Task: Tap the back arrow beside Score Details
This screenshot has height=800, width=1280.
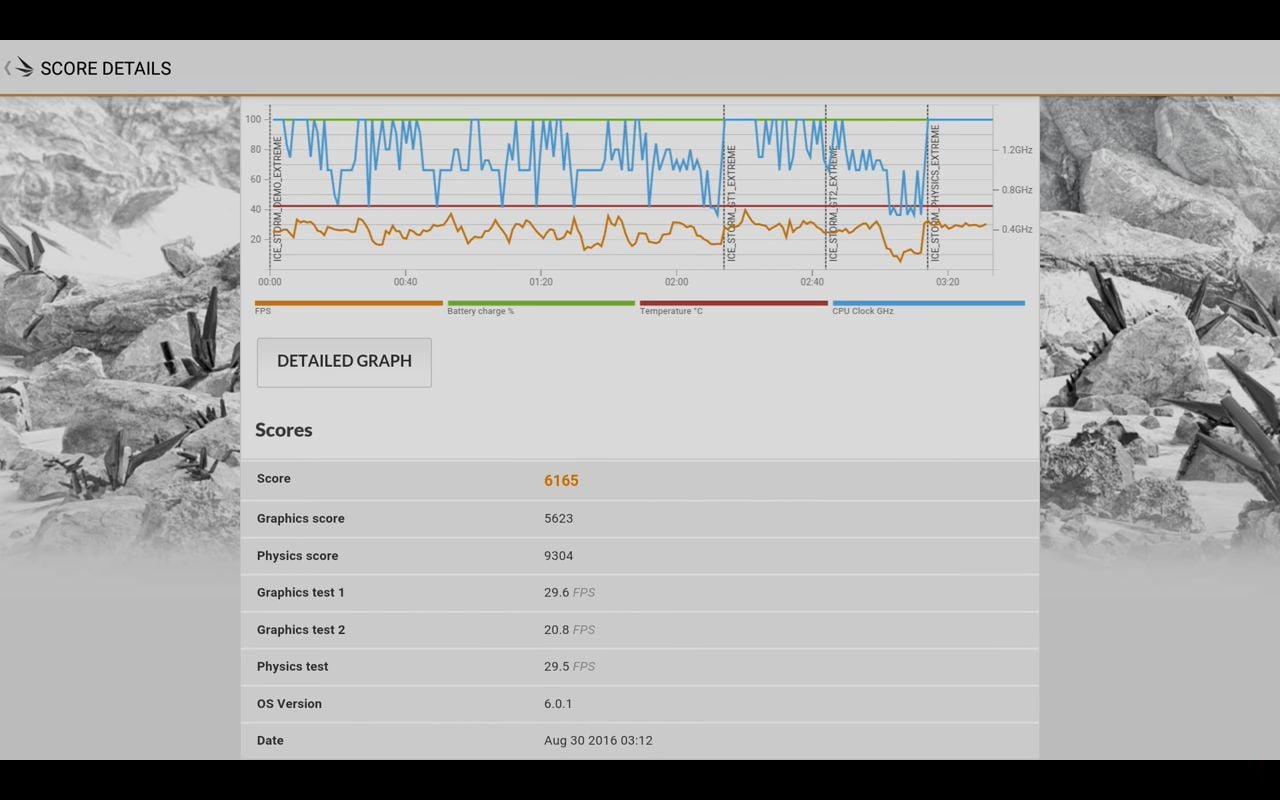Action: point(7,68)
